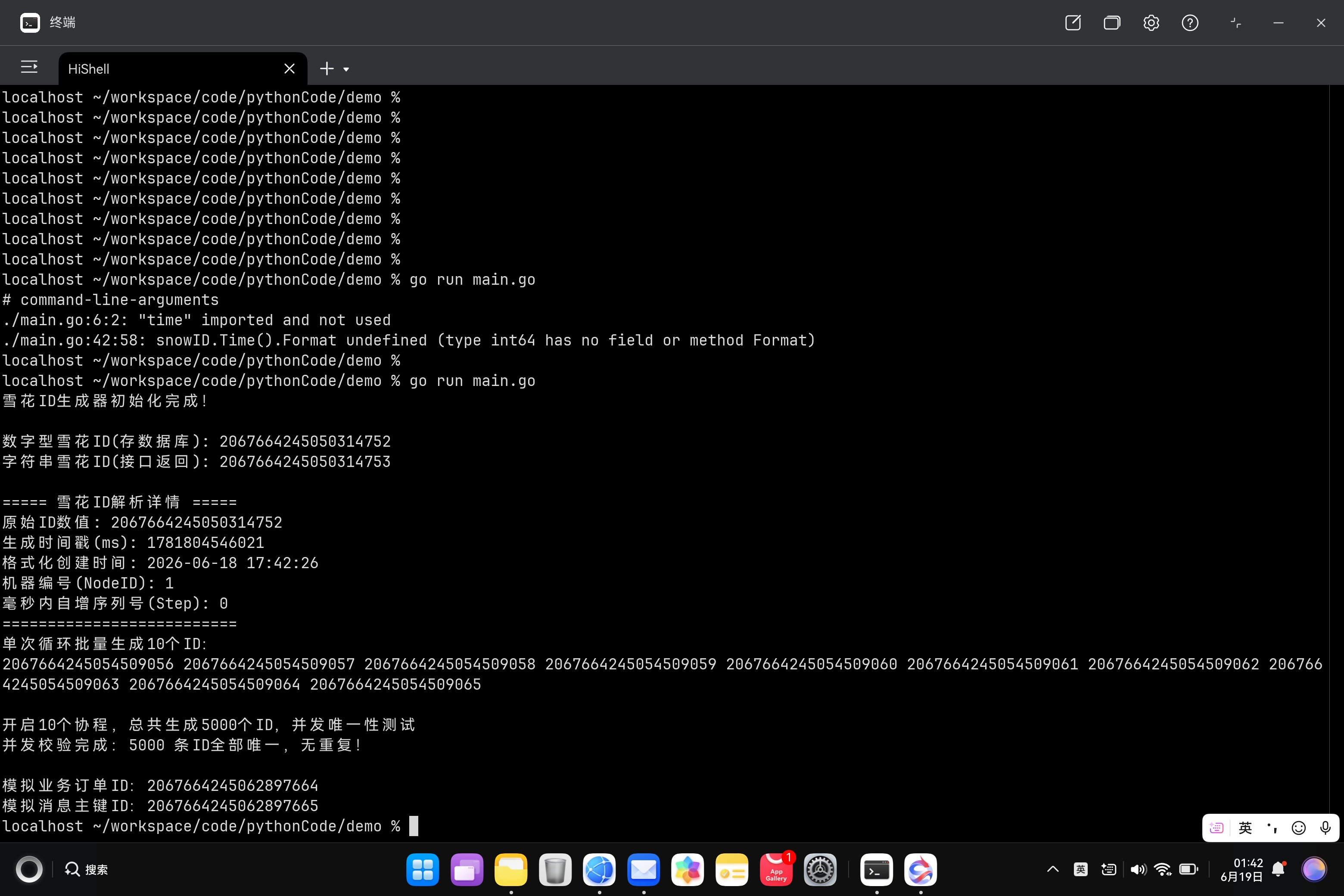Toggle the sidebar list icon
This screenshot has height=896, width=1344.
pyautogui.click(x=29, y=68)
